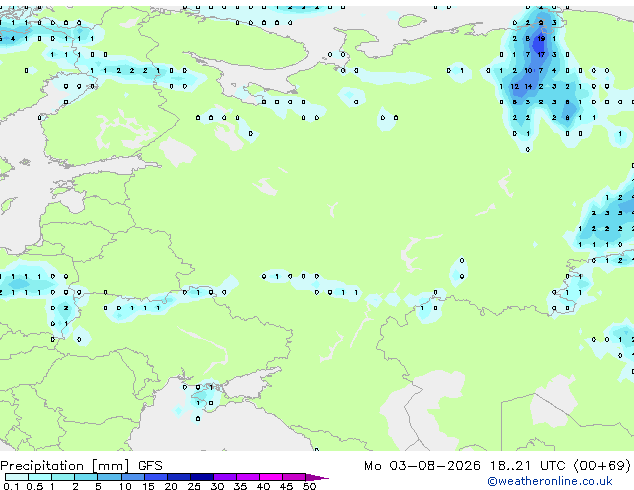Image resolution: width=634 pixels, height=490 pixels.
Task: Click the 'Mo 03-08-2026' date text
Action: (422, 466)
